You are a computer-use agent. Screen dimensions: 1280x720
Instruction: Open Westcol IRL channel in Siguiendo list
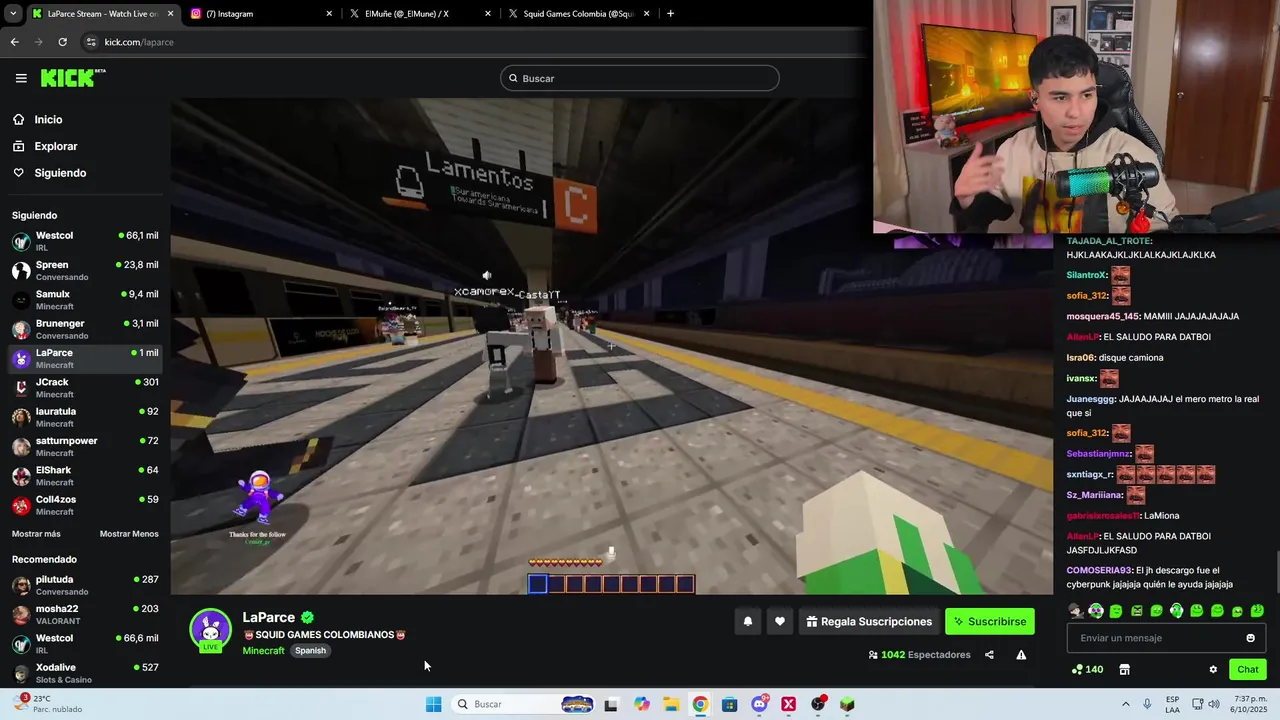click(85, 241)
